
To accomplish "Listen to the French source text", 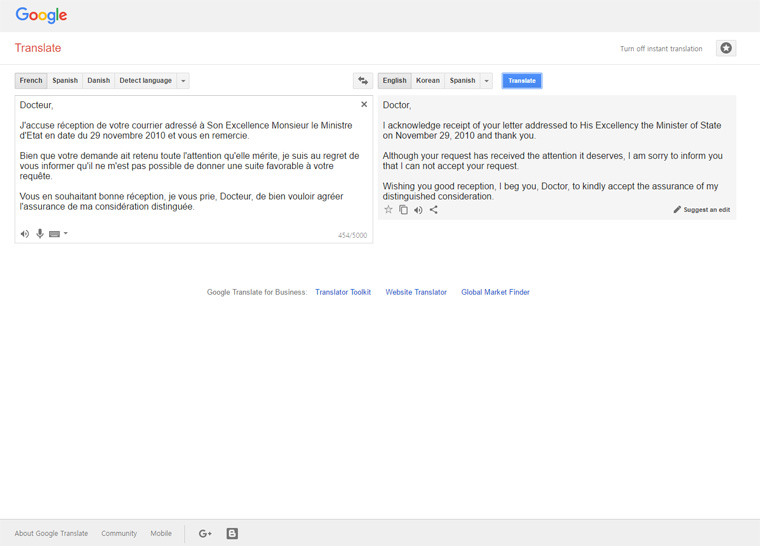I will coord(25,234).
